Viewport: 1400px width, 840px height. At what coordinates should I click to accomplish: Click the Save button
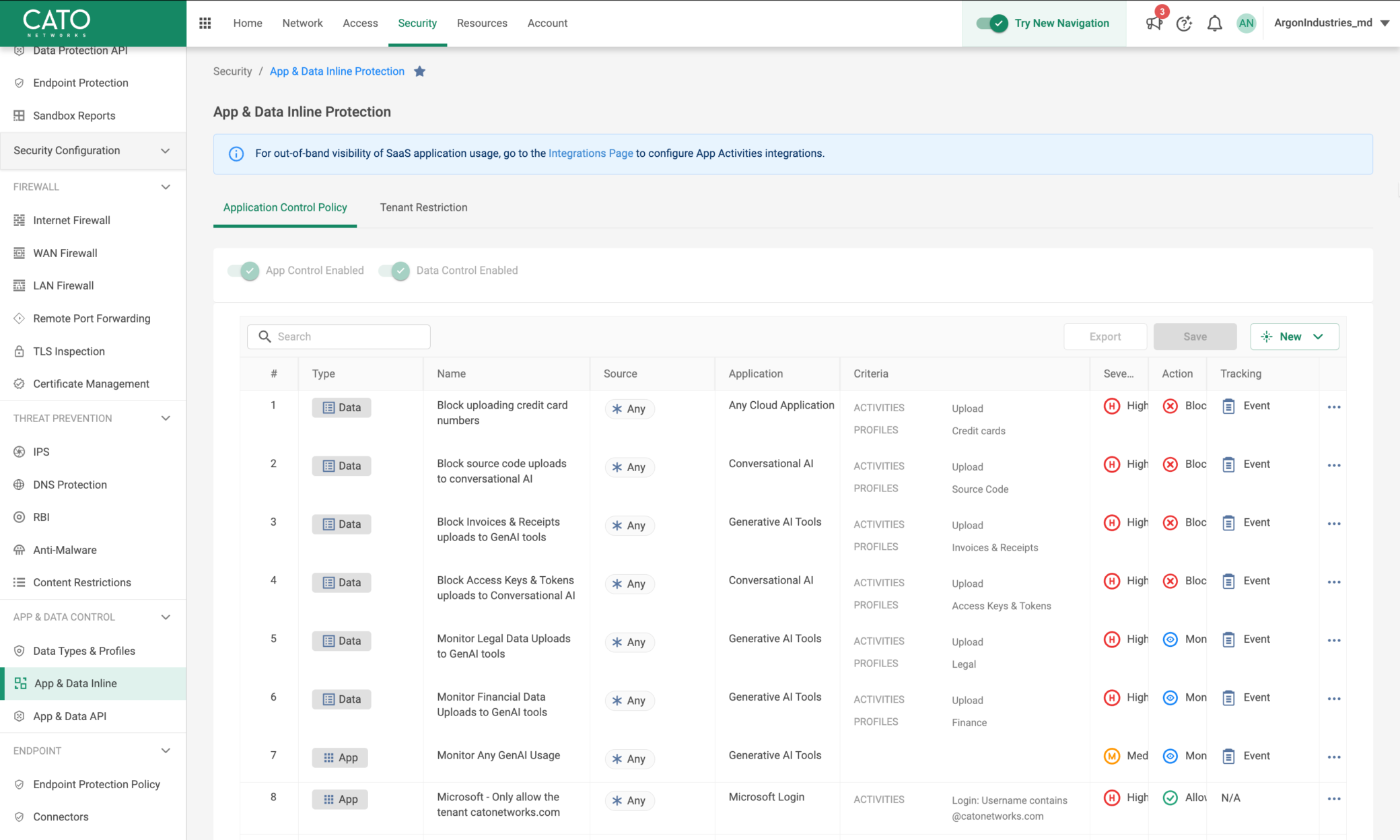click(1195, 337)
